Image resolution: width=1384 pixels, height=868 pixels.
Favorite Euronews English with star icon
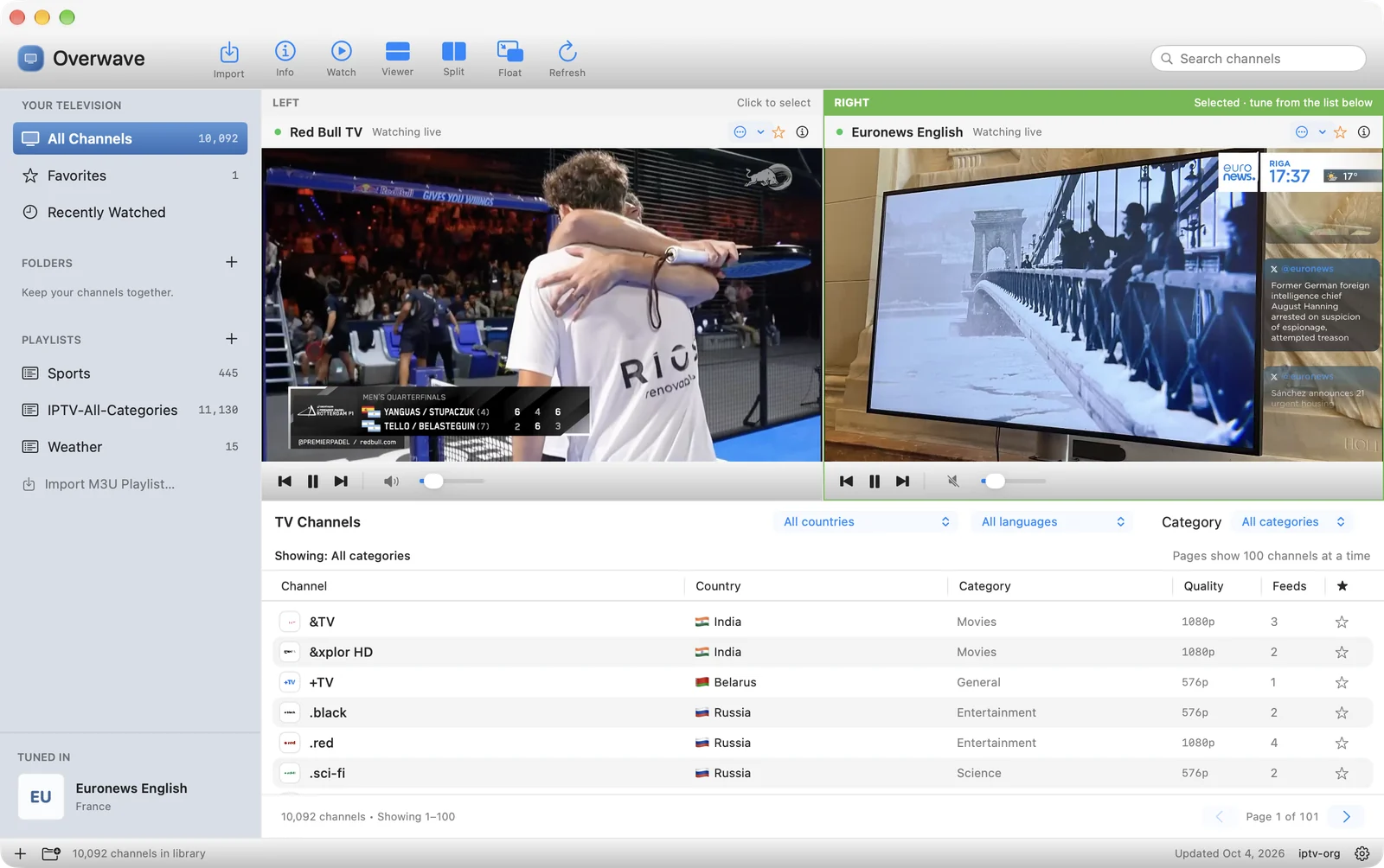pos(1340,132)
